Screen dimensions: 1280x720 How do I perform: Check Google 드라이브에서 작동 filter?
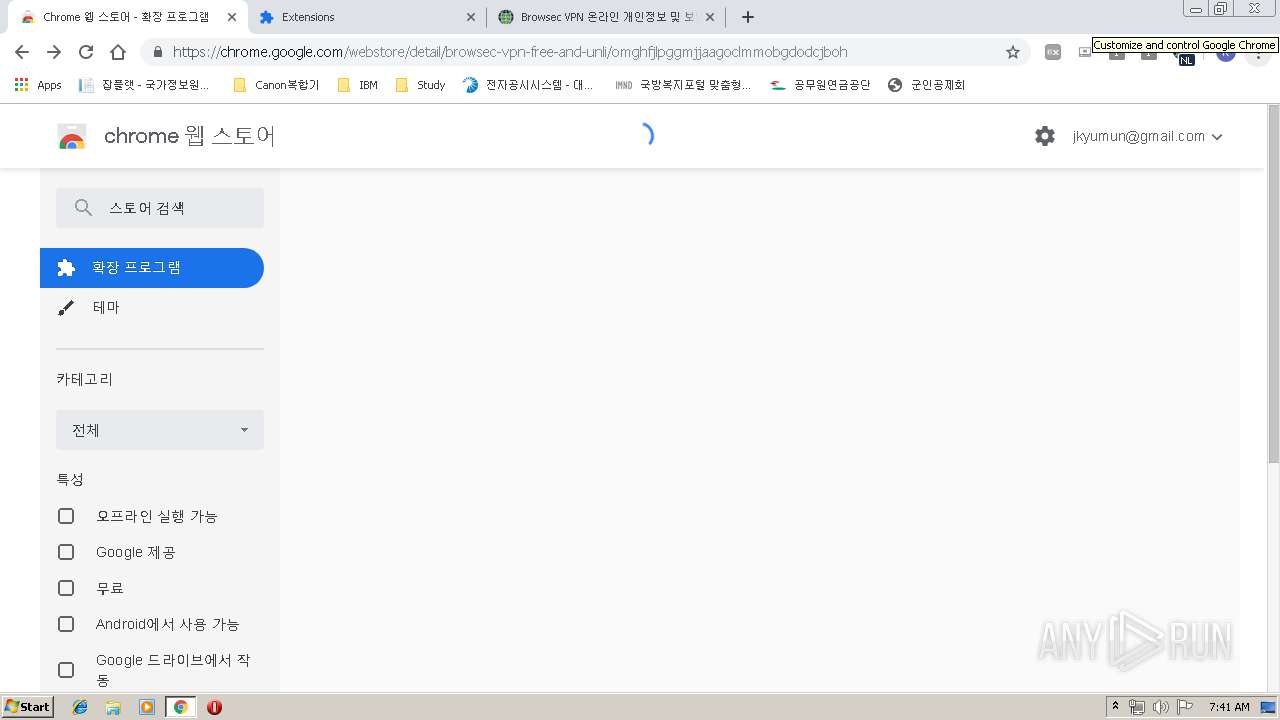tap(66, 670)
